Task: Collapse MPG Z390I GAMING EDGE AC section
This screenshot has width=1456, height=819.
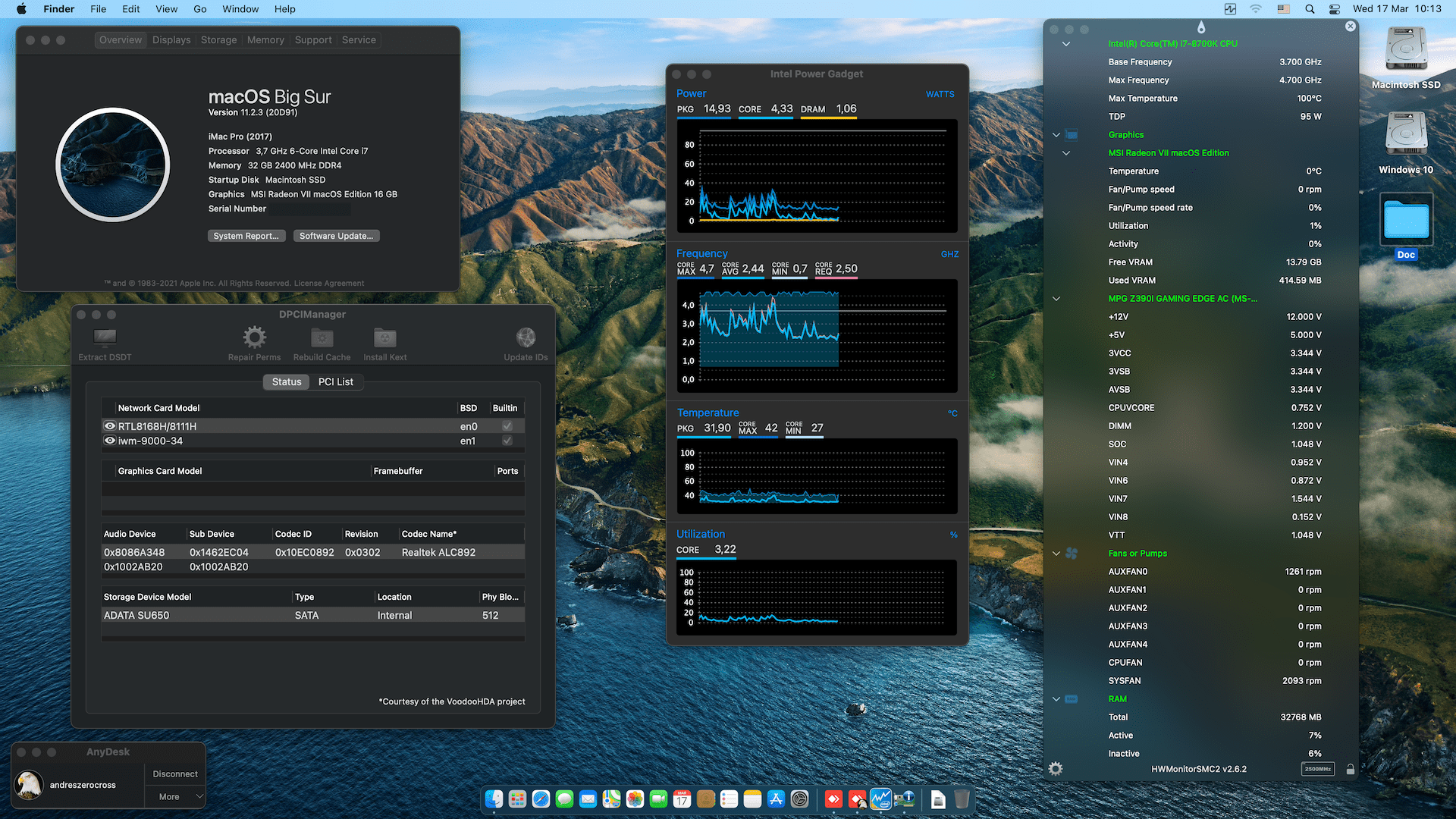Action: [x=1056, y=299]
